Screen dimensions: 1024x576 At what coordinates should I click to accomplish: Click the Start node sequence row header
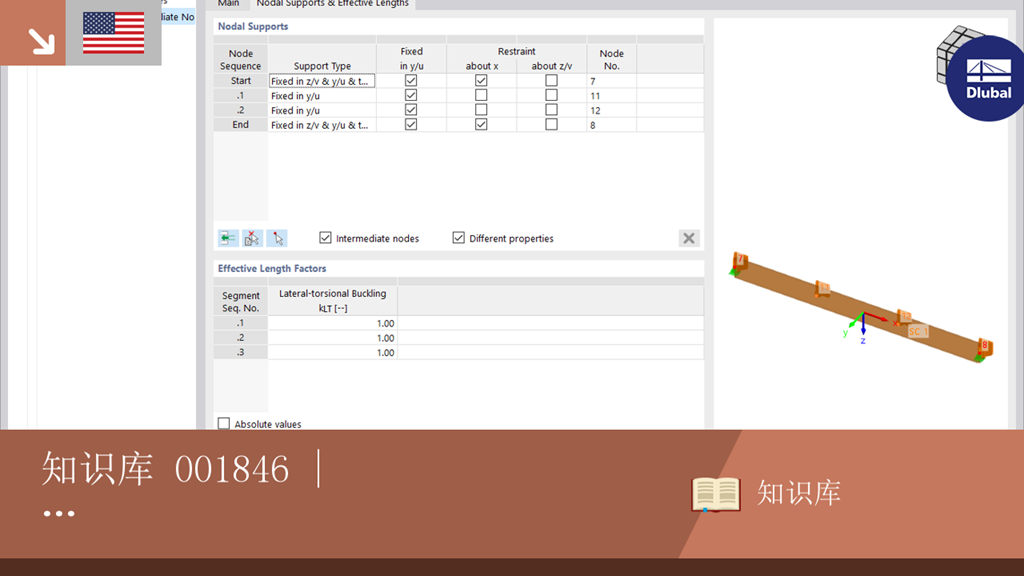coord(240,81)
